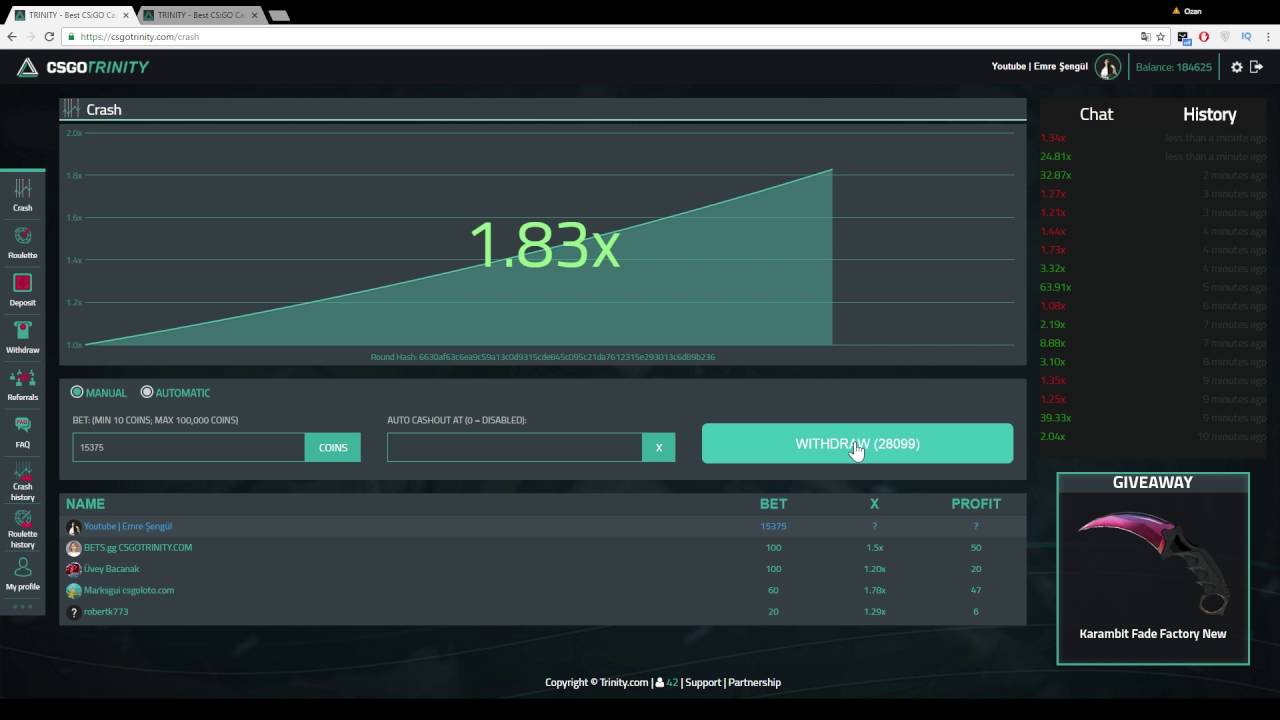Click the BETS.gg CSGOTRINITY.COM player name
The image size is (1280, 720).
pyautogui.click(x=138, y=547)
